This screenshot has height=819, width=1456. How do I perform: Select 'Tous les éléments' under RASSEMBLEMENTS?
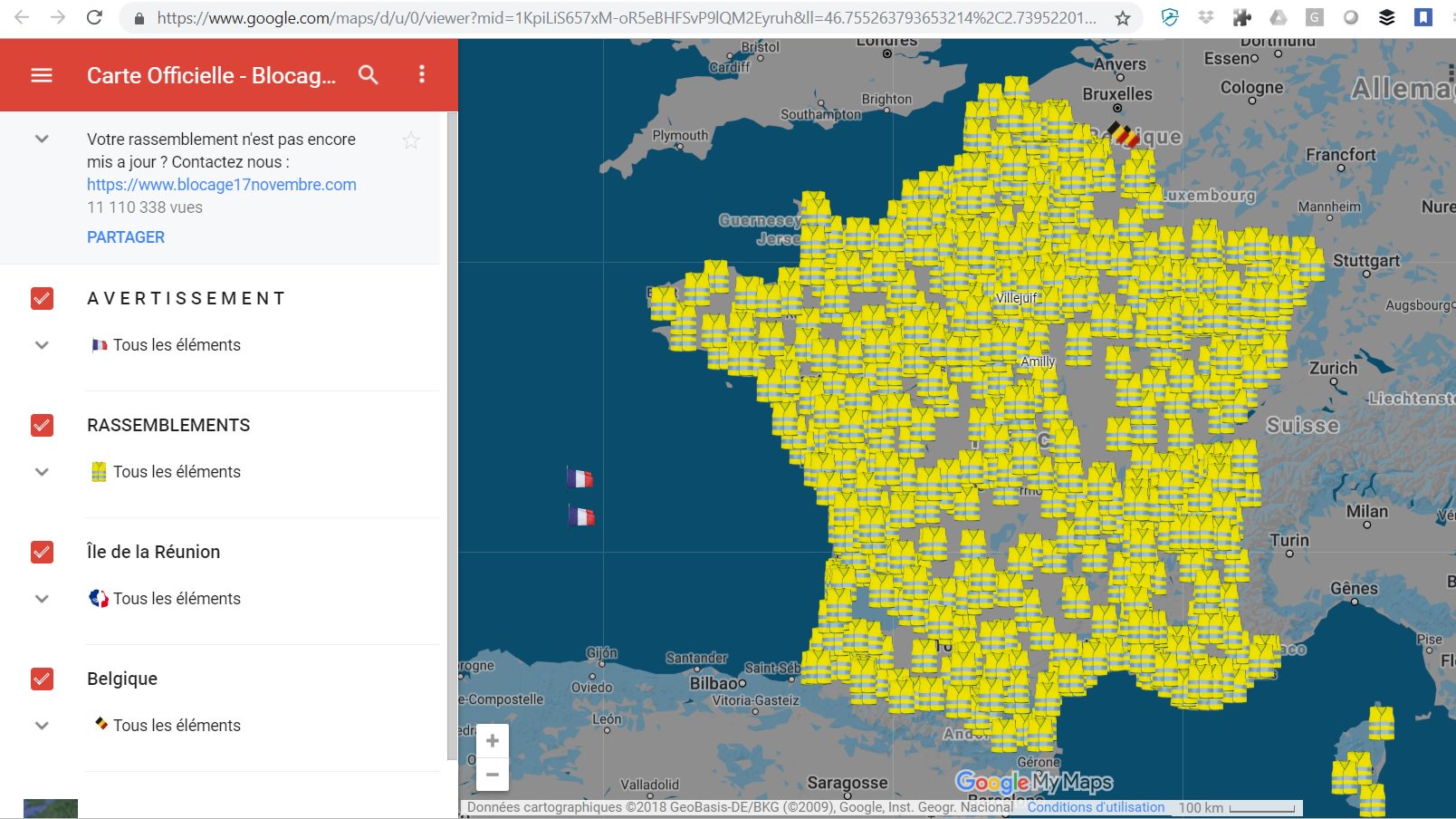[177, 472]
